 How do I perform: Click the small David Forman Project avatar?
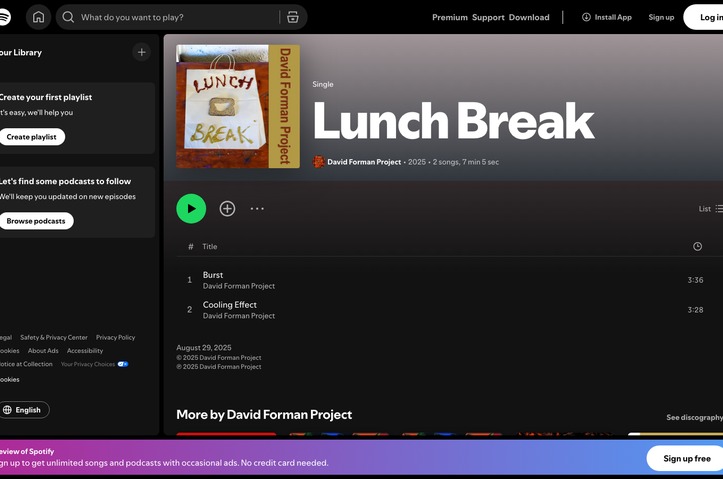[318, 162]
